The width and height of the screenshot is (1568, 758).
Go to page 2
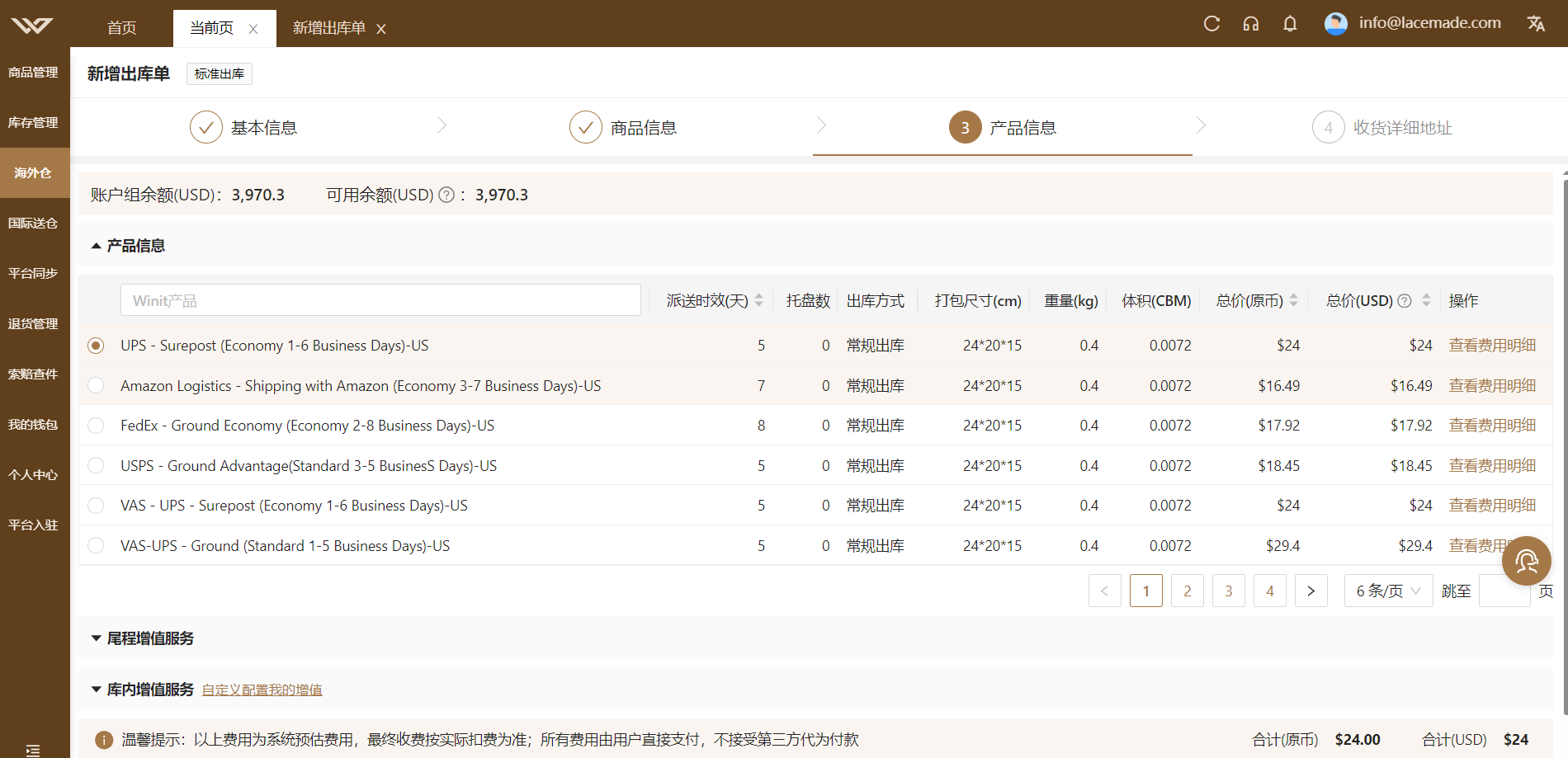click(x=1188, y=591)
